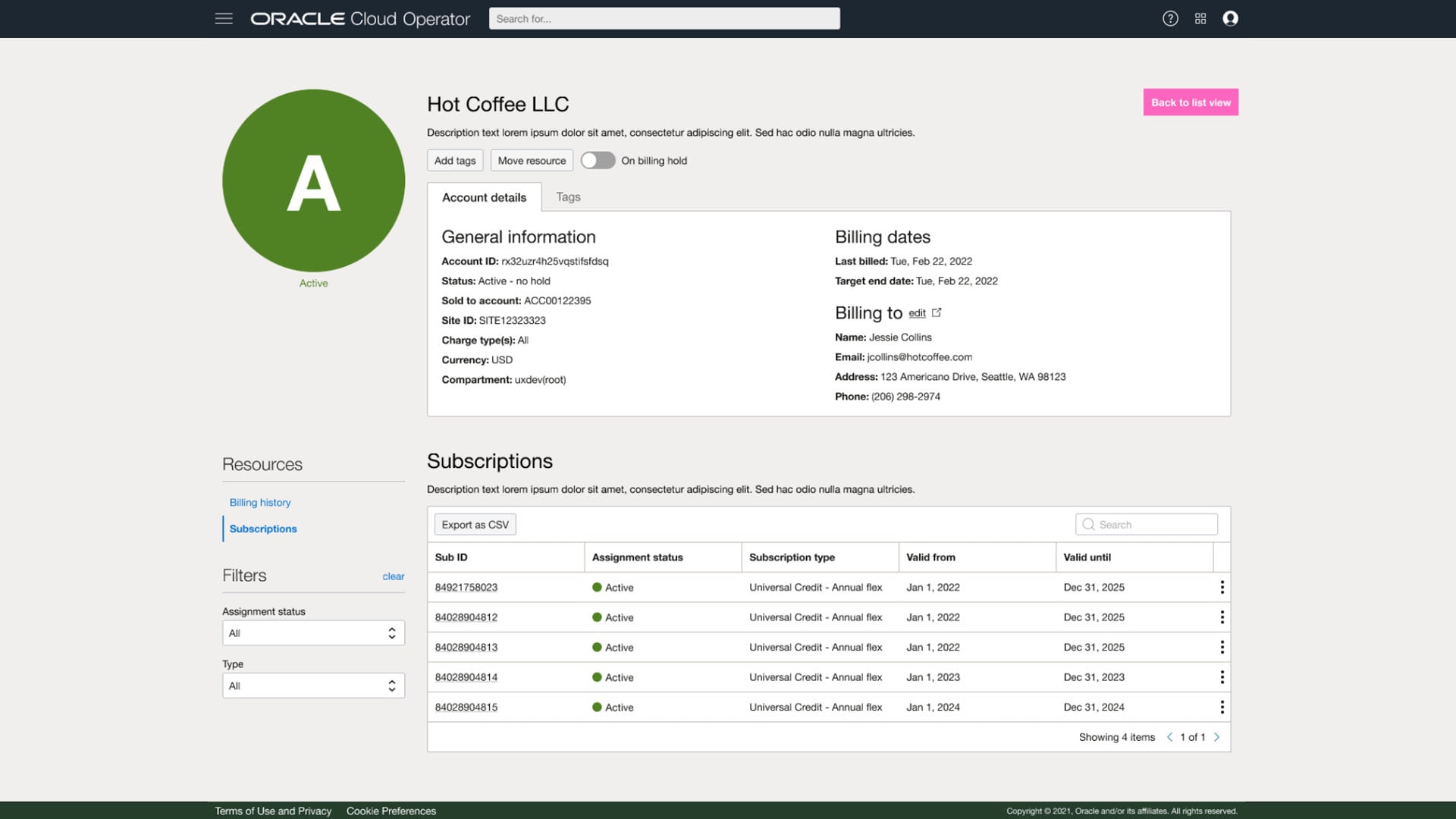
Task: Click Back to list view
Action: tap(1190, 102)
